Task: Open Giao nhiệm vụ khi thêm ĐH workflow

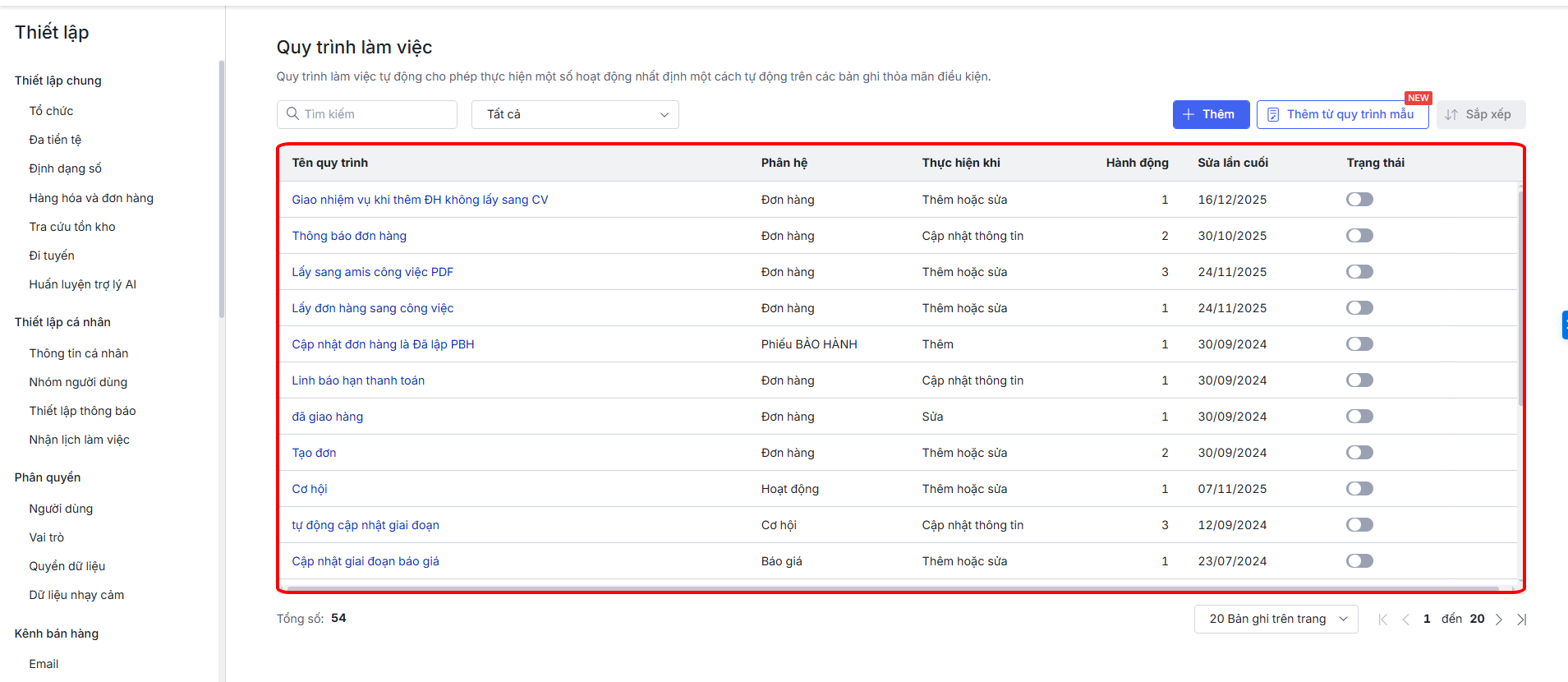Action: click(420, 200)
